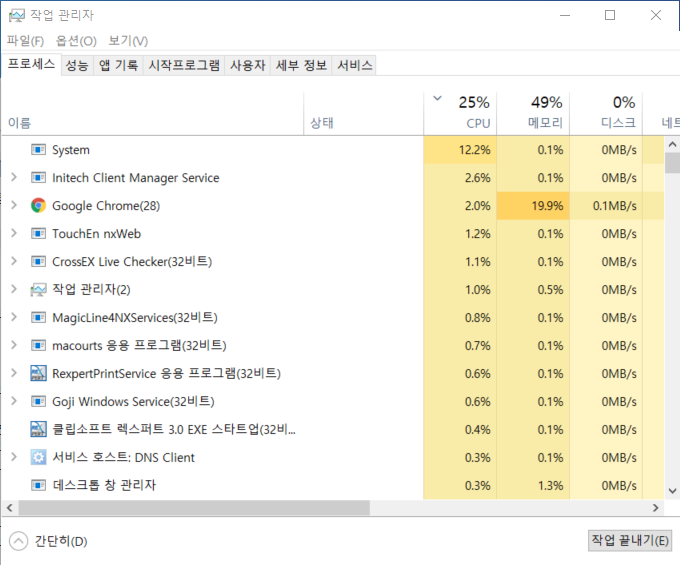Viewport: 680px width, 565px height.
Task: Expand the macourts 응용 프로그램 row
Action: 14,345
